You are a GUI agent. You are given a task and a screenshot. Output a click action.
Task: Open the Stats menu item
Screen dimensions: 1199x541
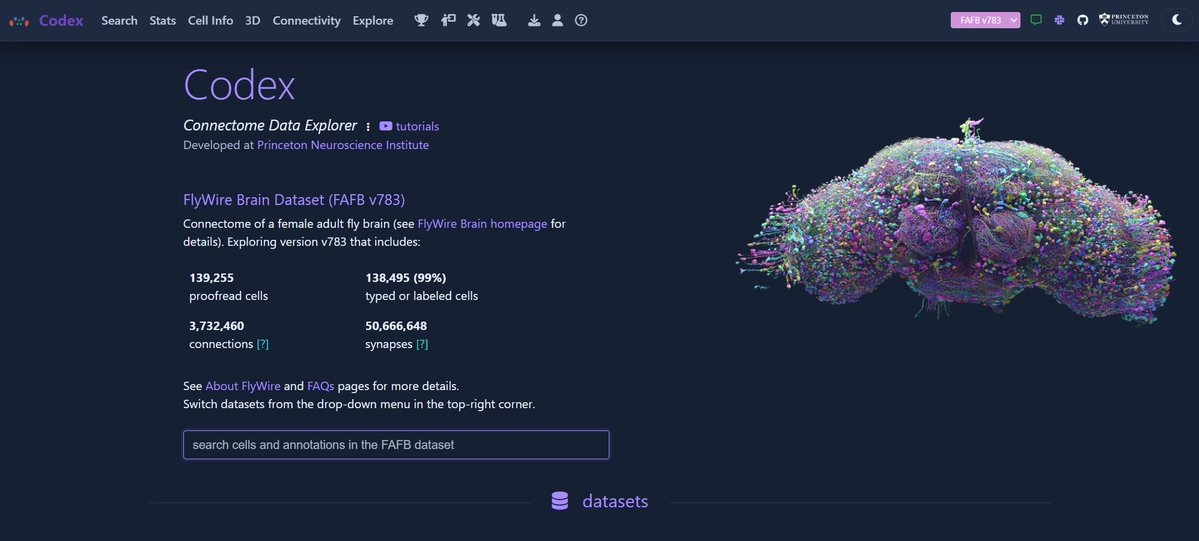pos(163,21)
